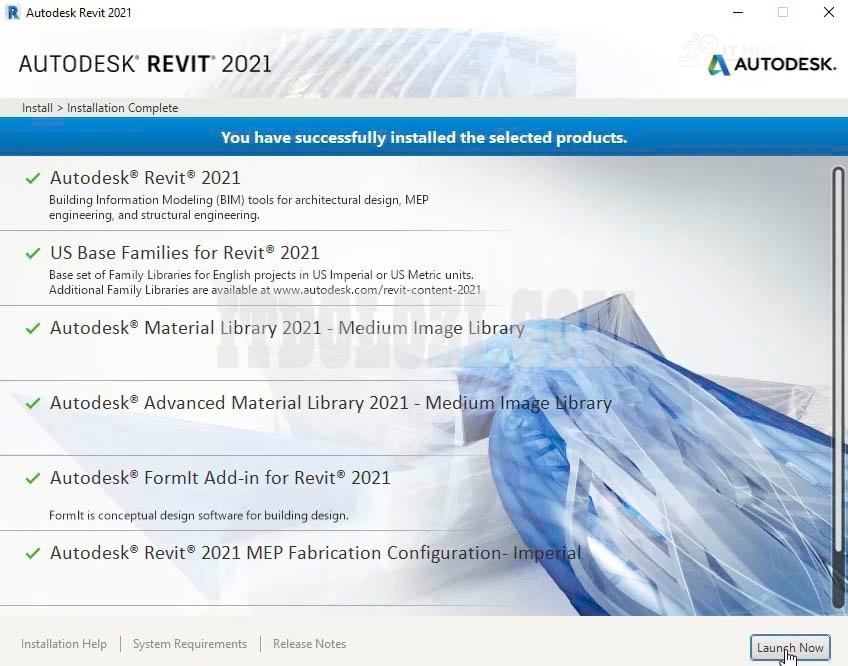Screen dimensions: 848x666
Task: Click the checkmark next to FormIt Add-in
Action: tap(33, 479)
